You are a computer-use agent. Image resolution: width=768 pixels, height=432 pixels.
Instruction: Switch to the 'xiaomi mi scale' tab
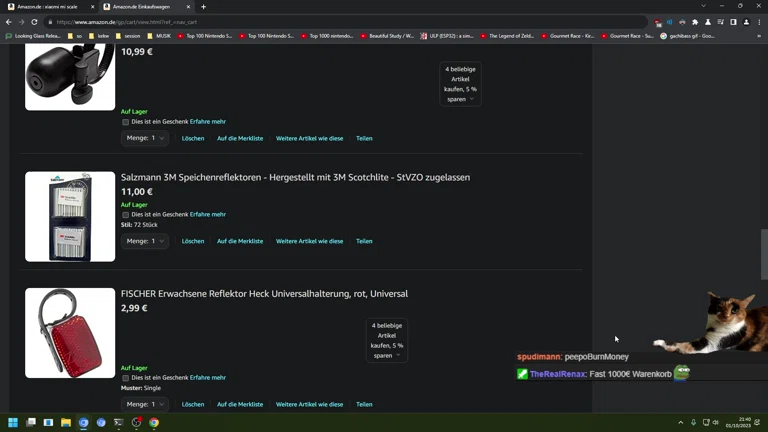pyautogui.click(x=48, y=7)
